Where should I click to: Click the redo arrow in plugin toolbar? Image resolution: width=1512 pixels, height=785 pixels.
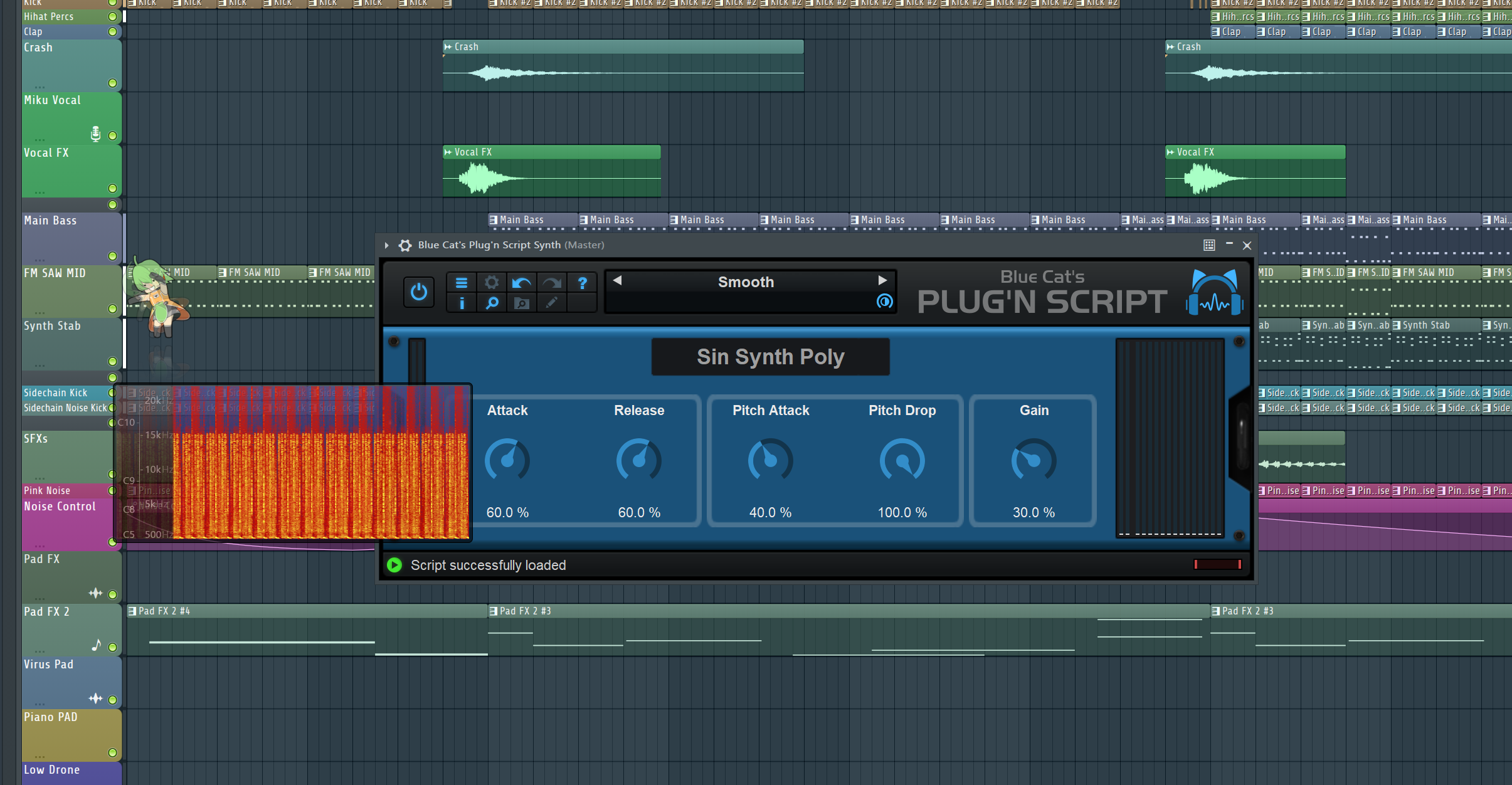tap(552, 283)
